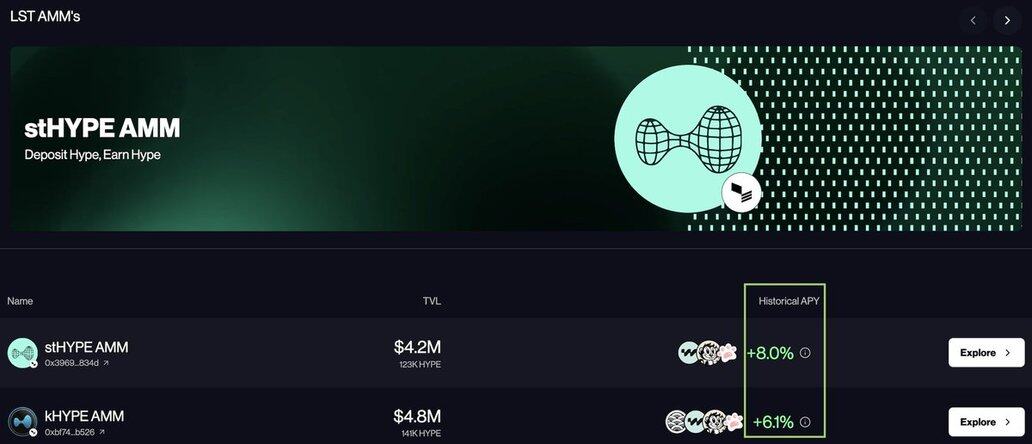Open the 0xbf74...b526 address link
This screenshot has width=1032, height=444.
tap(75, 432)
